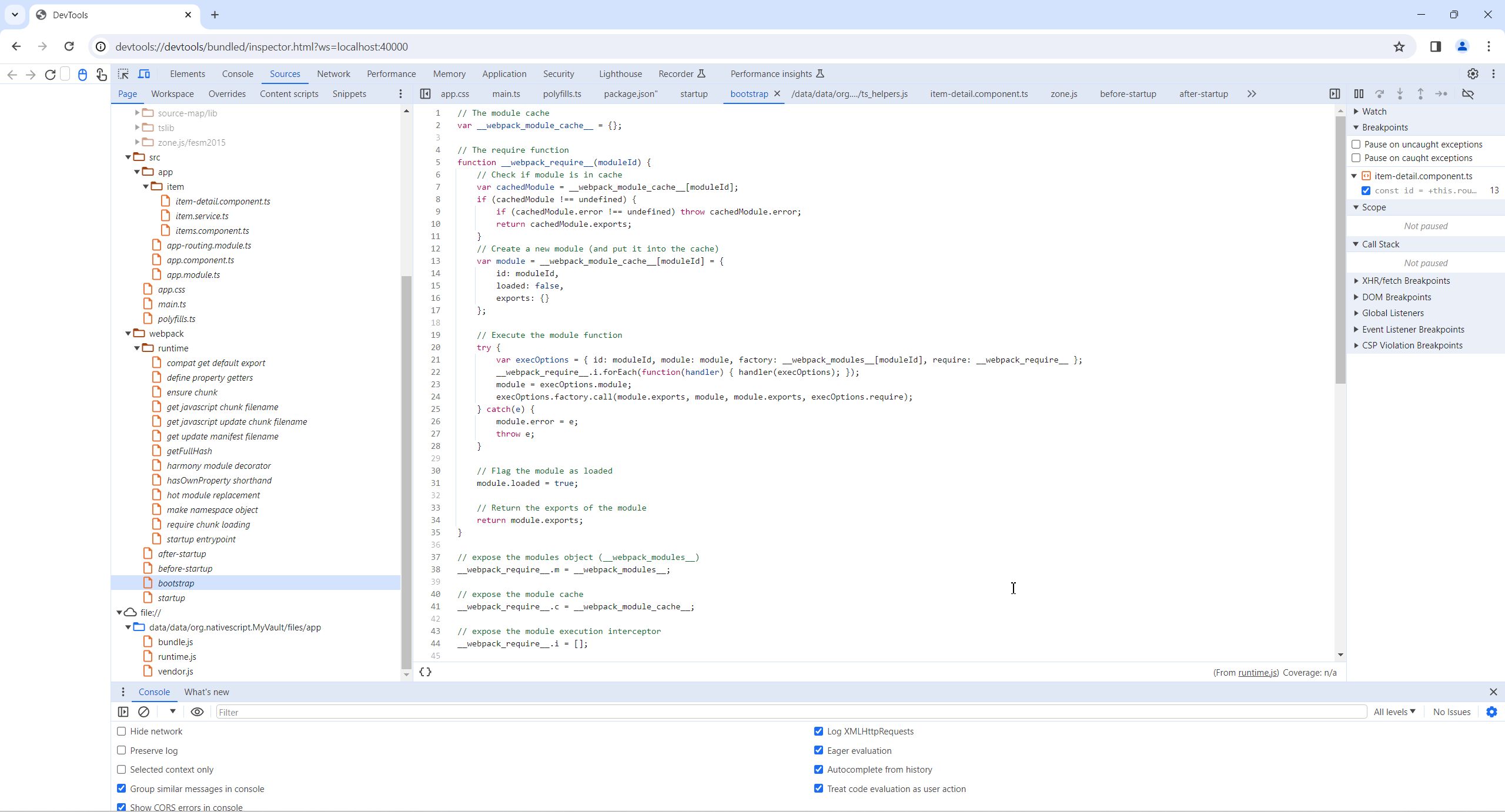The image size is (1505, 812).
Task: Click the live expression eye icon
Action: (x=198, y=712)
